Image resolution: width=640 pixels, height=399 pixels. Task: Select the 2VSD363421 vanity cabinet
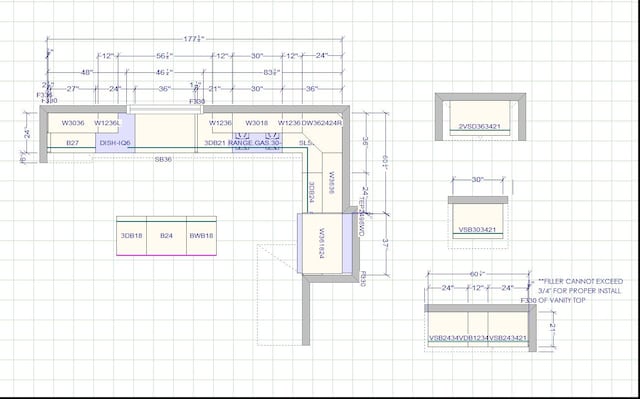click(480, 126)
